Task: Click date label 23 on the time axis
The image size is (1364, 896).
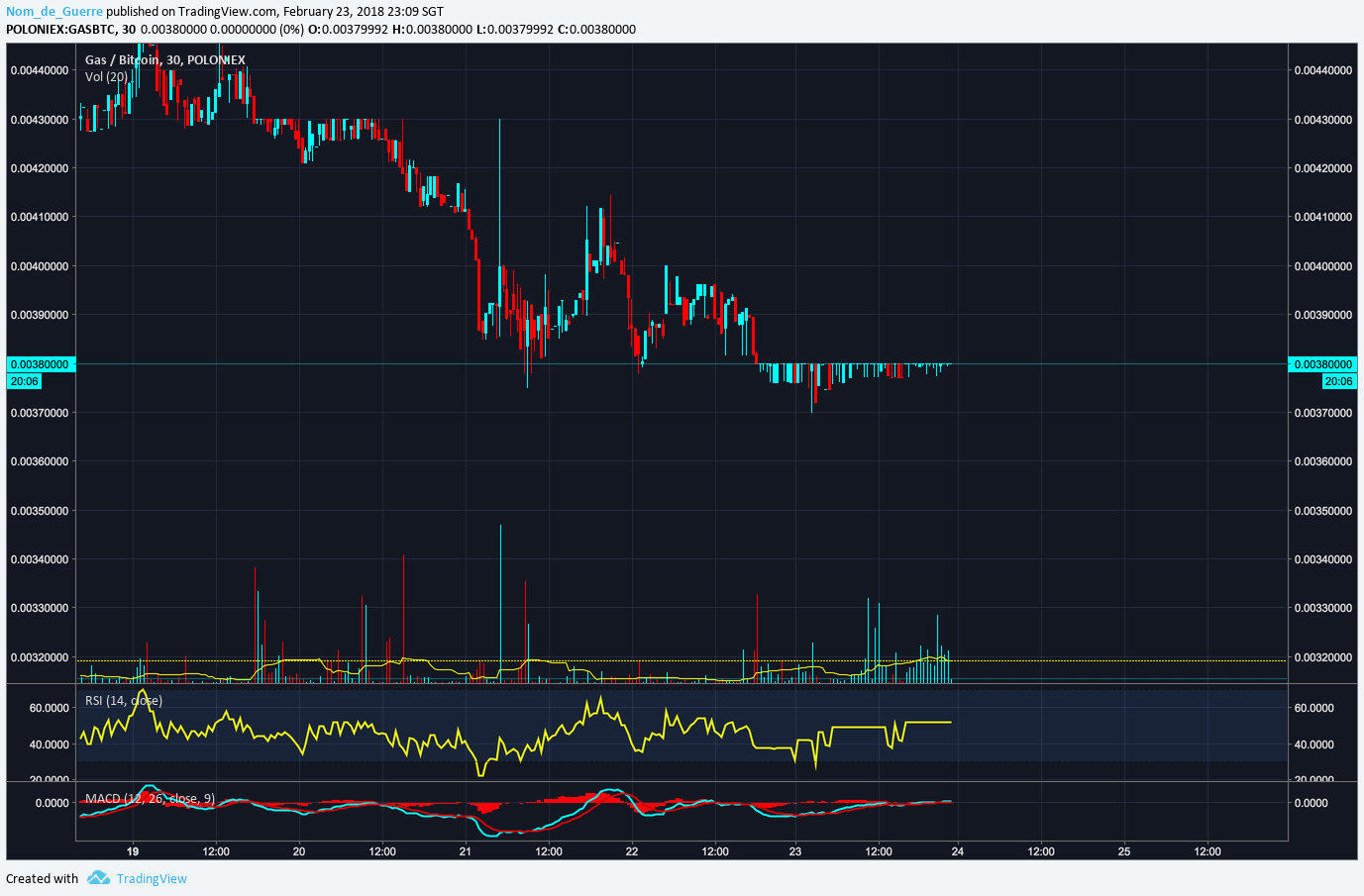Action: click(x=795, y=851)
